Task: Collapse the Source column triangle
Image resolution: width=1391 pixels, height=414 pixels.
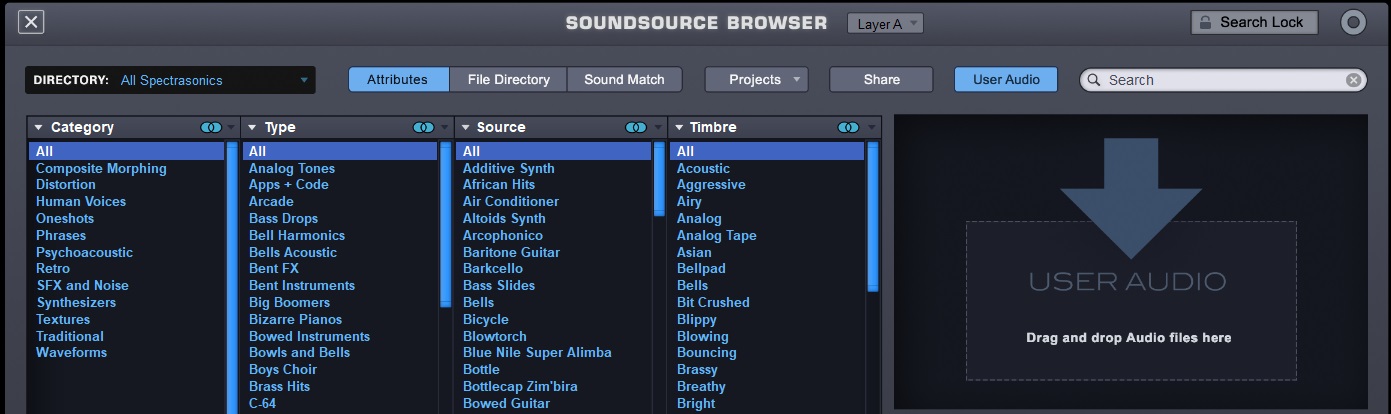Action: [465, 127]
